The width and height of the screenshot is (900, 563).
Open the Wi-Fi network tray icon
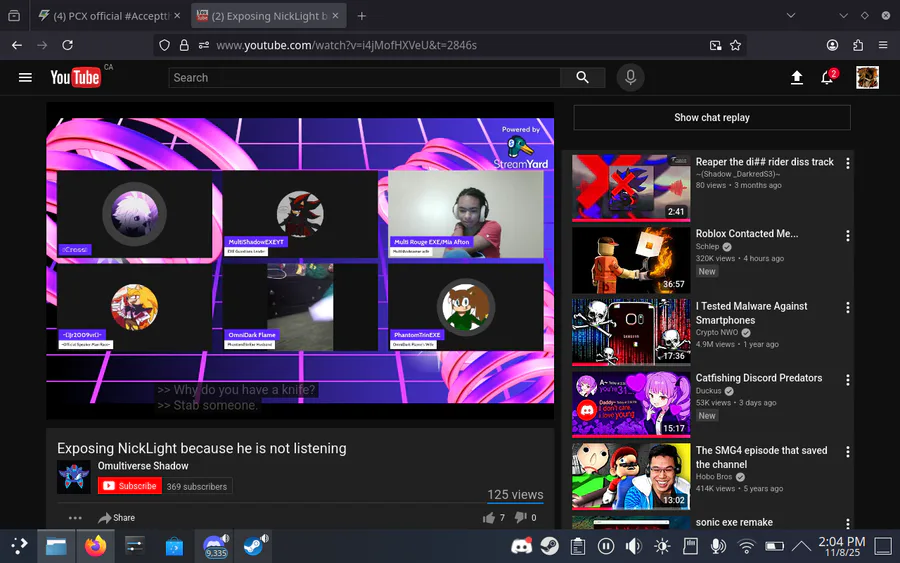click(746, 546)
